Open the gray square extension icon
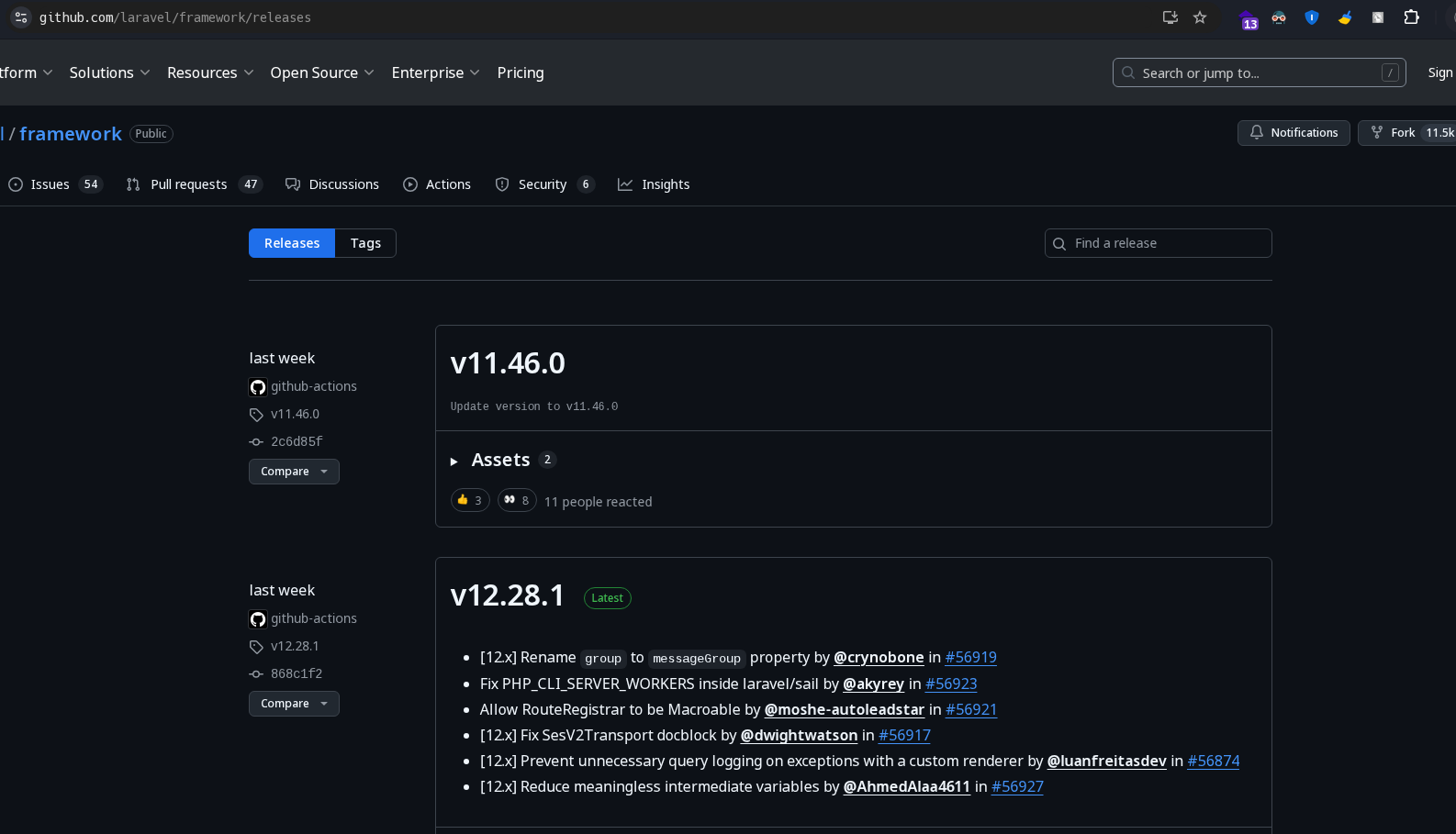1456x834 pixels. pos(1378,17)
